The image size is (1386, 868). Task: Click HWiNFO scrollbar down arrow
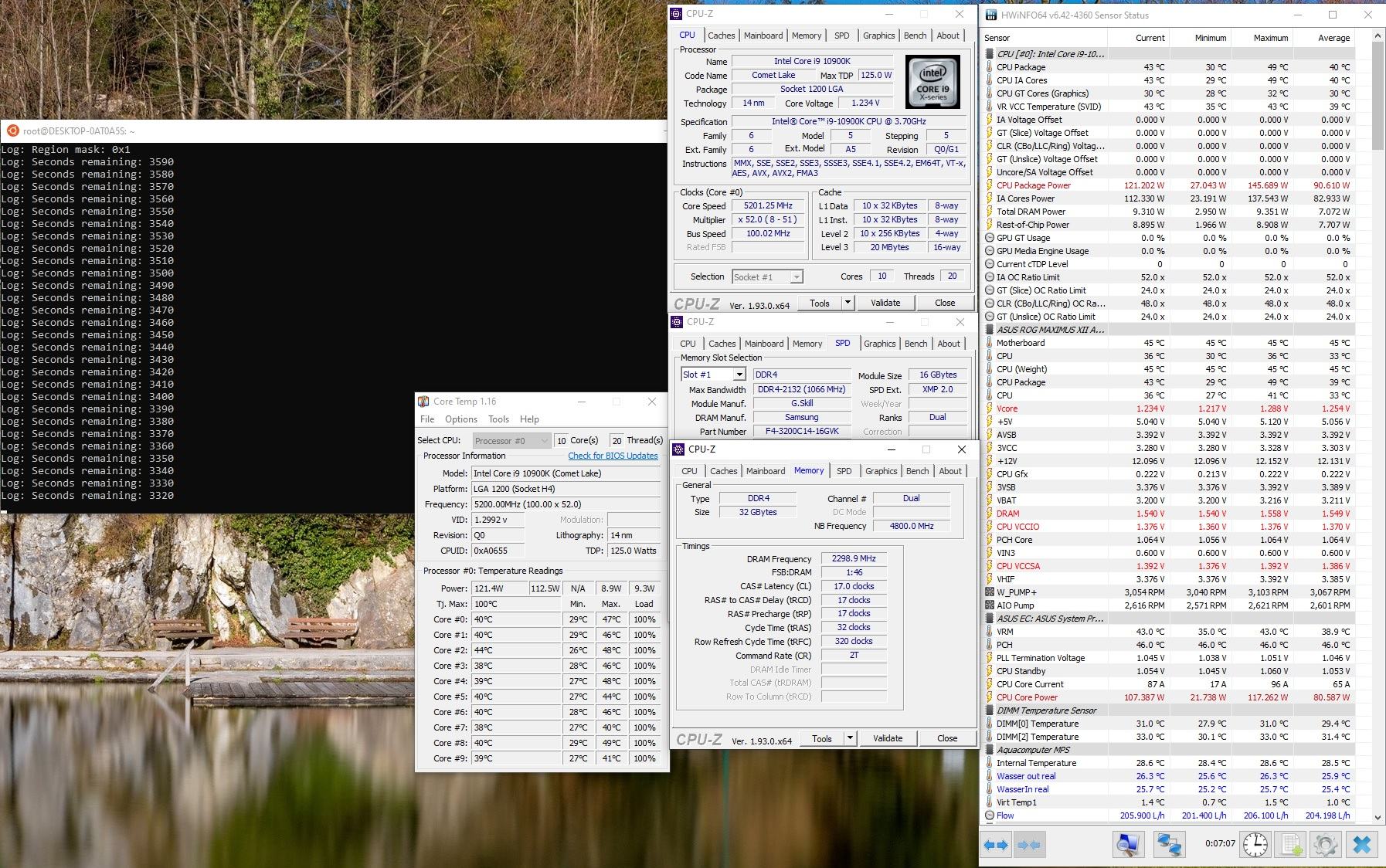[x=1378, y=817]
